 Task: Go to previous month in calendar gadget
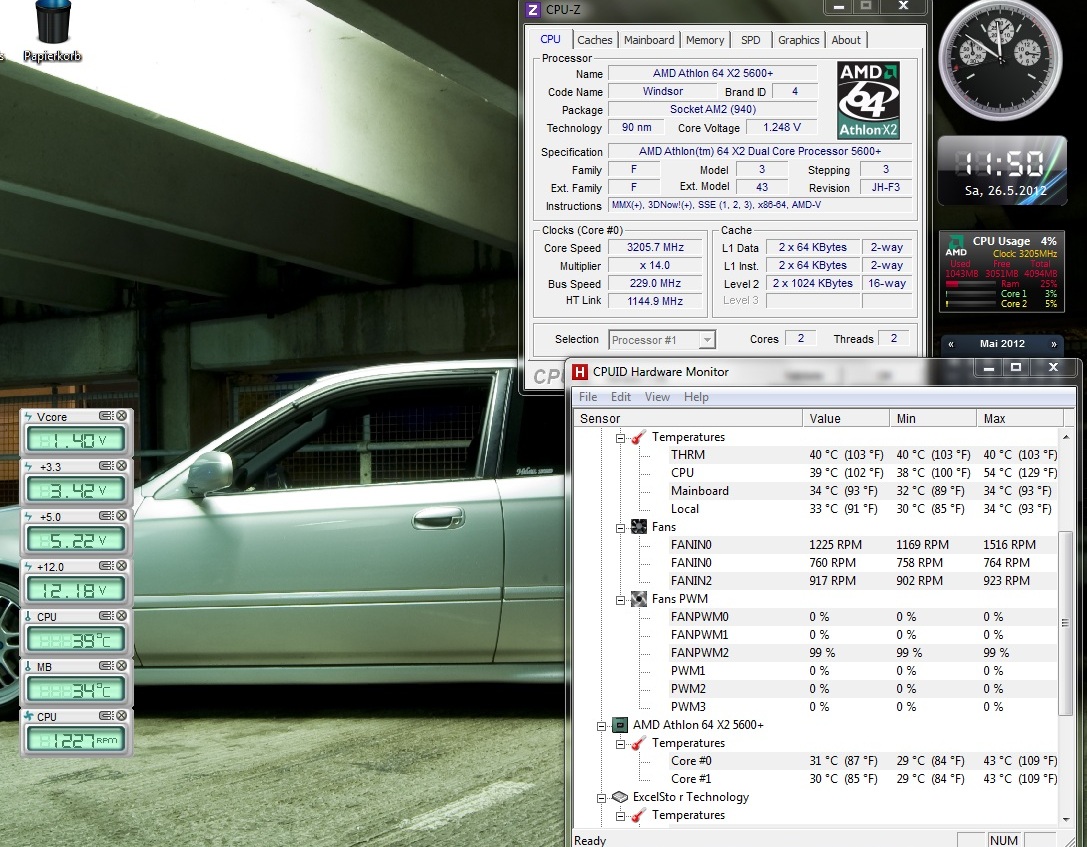click(951, 344)
